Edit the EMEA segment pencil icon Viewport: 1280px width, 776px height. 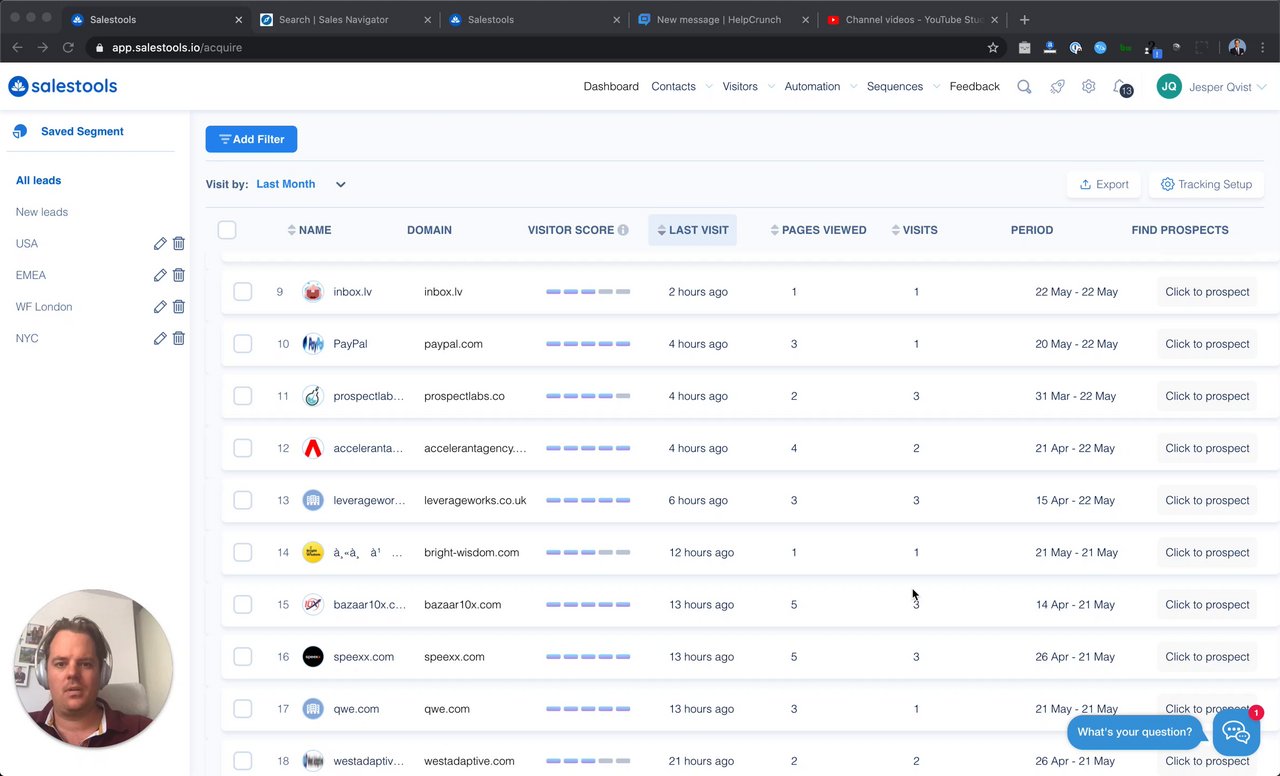160,275
